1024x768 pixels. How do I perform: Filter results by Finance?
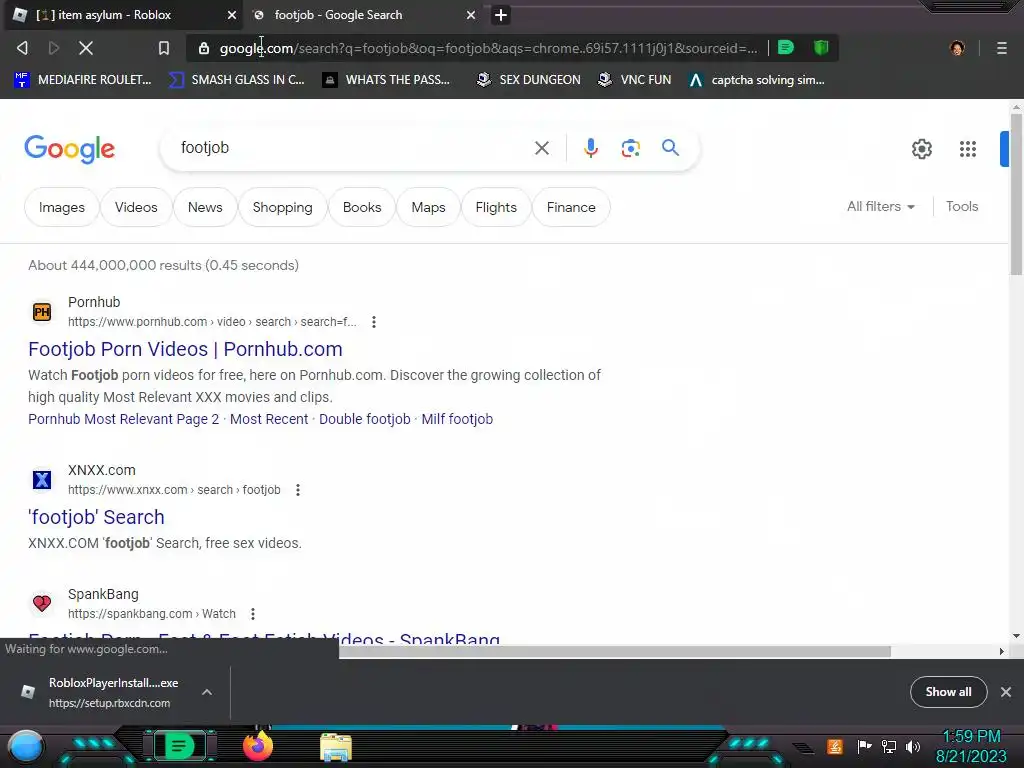(571, 207)
